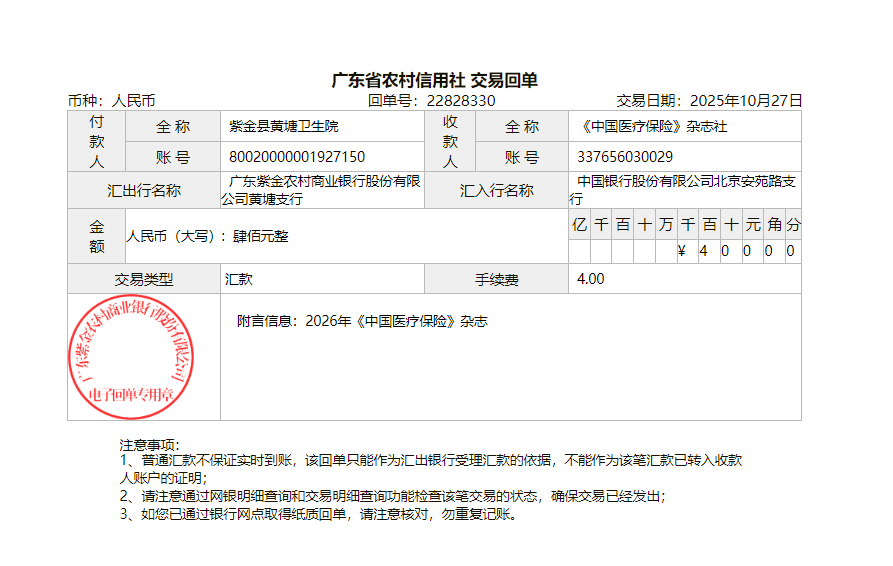
Task: Select payee account number 337656030029
Action: click(625, 157)
